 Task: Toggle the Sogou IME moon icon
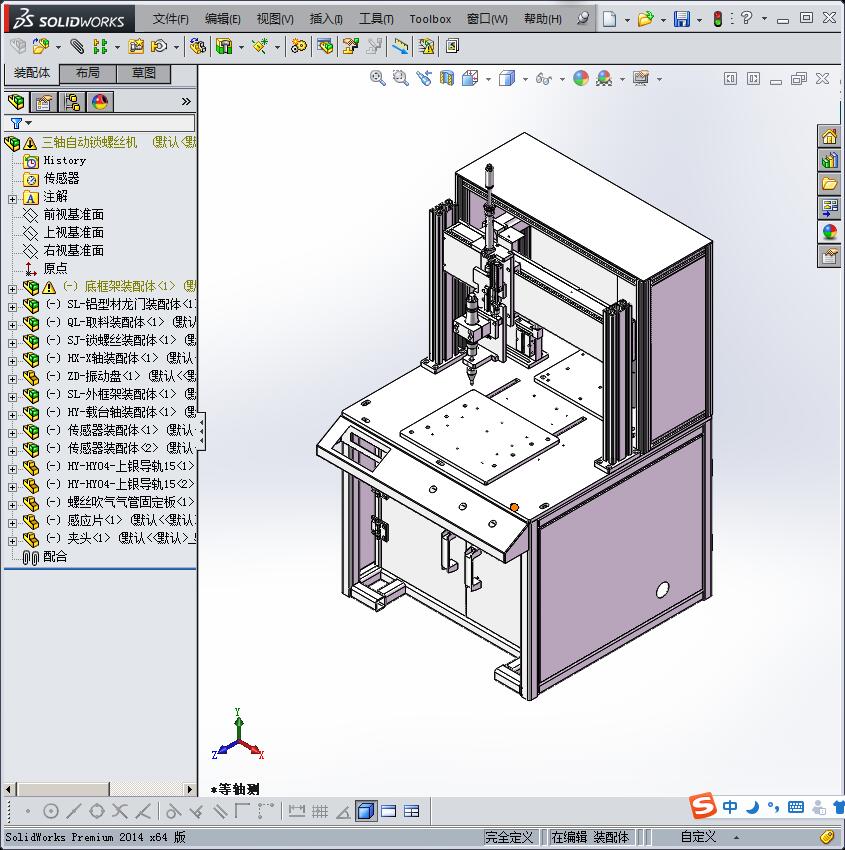click(x=752, y=808)
